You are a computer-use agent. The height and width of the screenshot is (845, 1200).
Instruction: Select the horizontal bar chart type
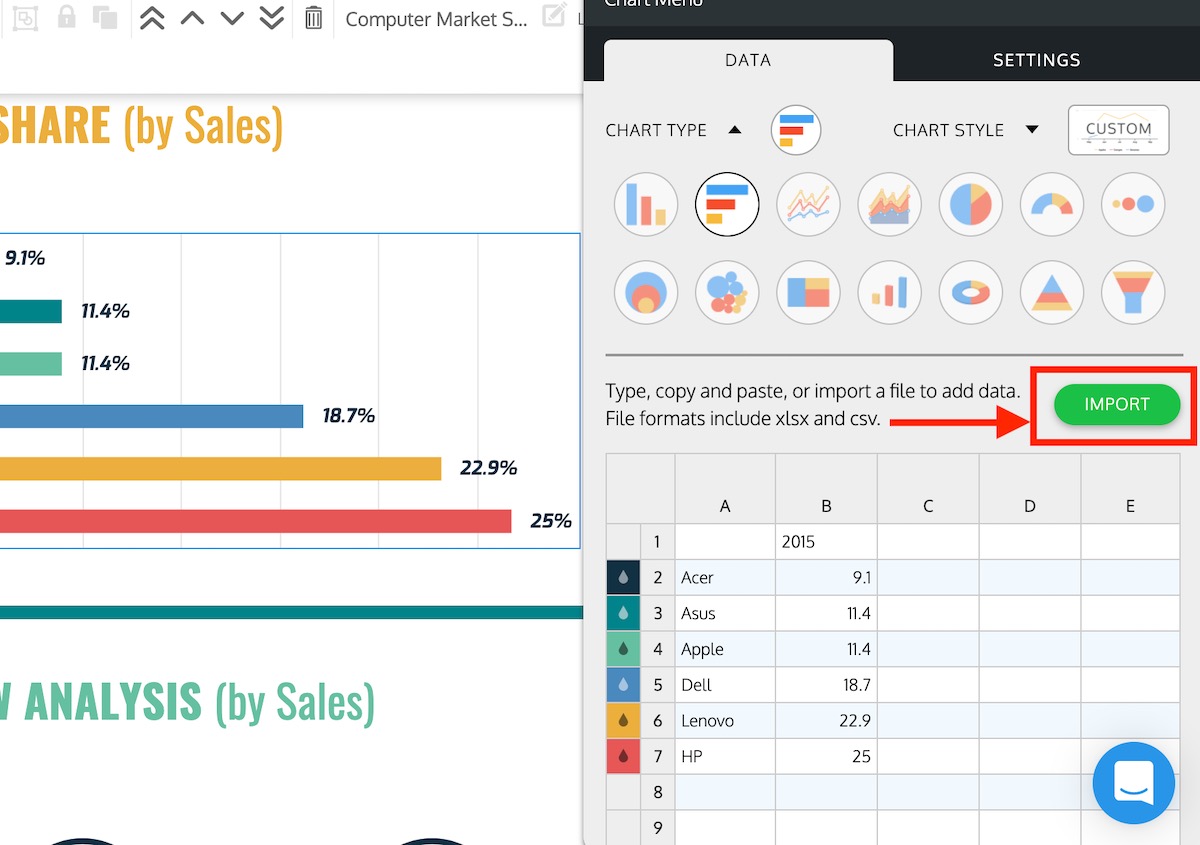click(x=727, y=204)
